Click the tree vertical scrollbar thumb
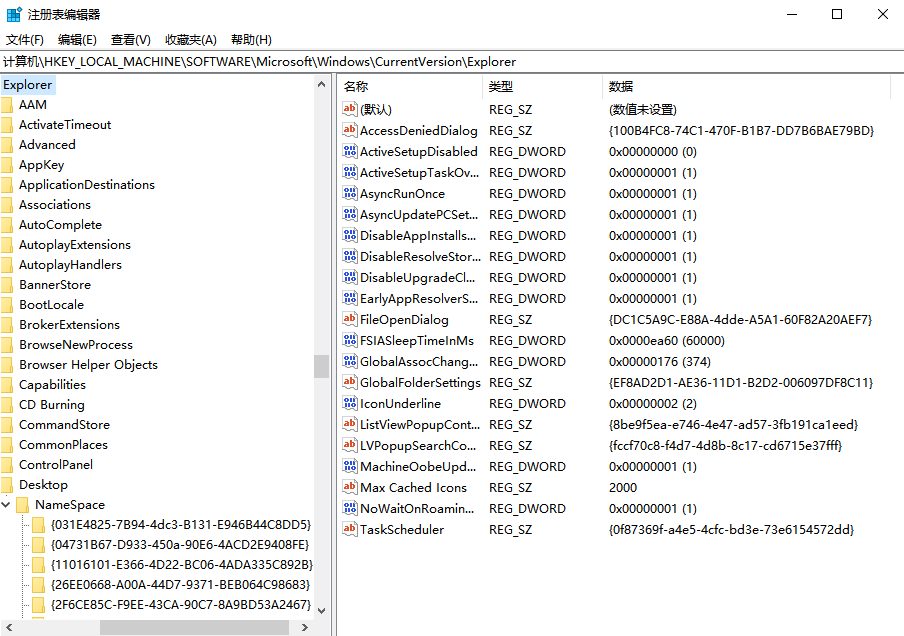The height and width of the screenshot is (636, 904). [x=322, y=366]
